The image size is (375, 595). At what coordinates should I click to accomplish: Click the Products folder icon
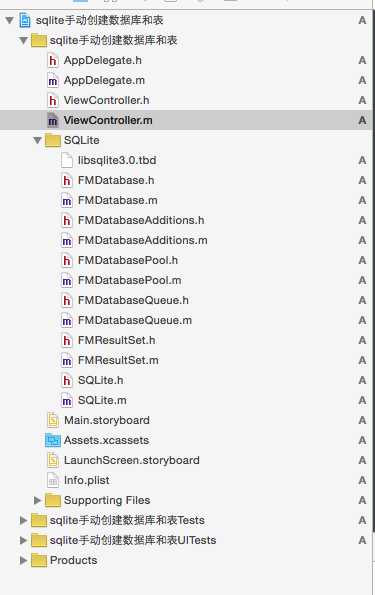click(39, 560)
